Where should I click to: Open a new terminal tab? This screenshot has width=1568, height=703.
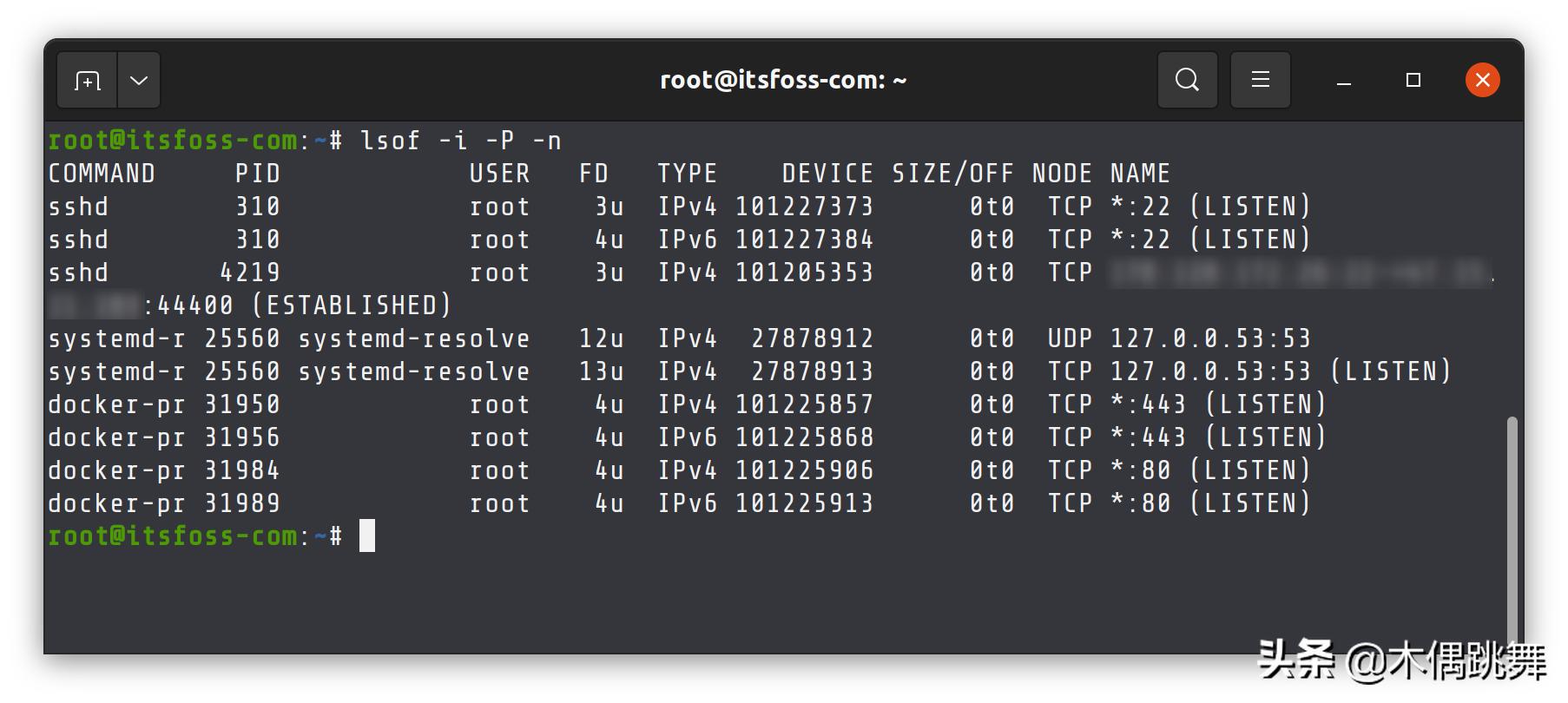pyautogui.click(x=87, y=80)
